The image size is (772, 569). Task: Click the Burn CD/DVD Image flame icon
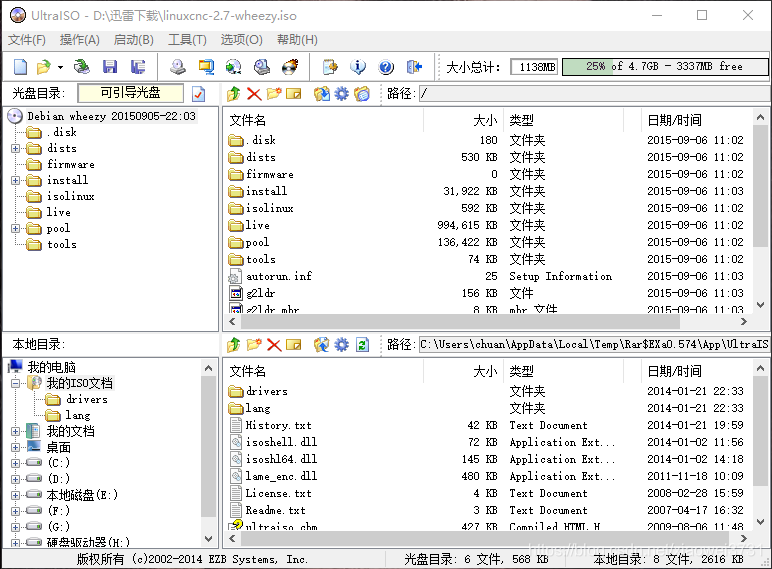coord(290,66)
